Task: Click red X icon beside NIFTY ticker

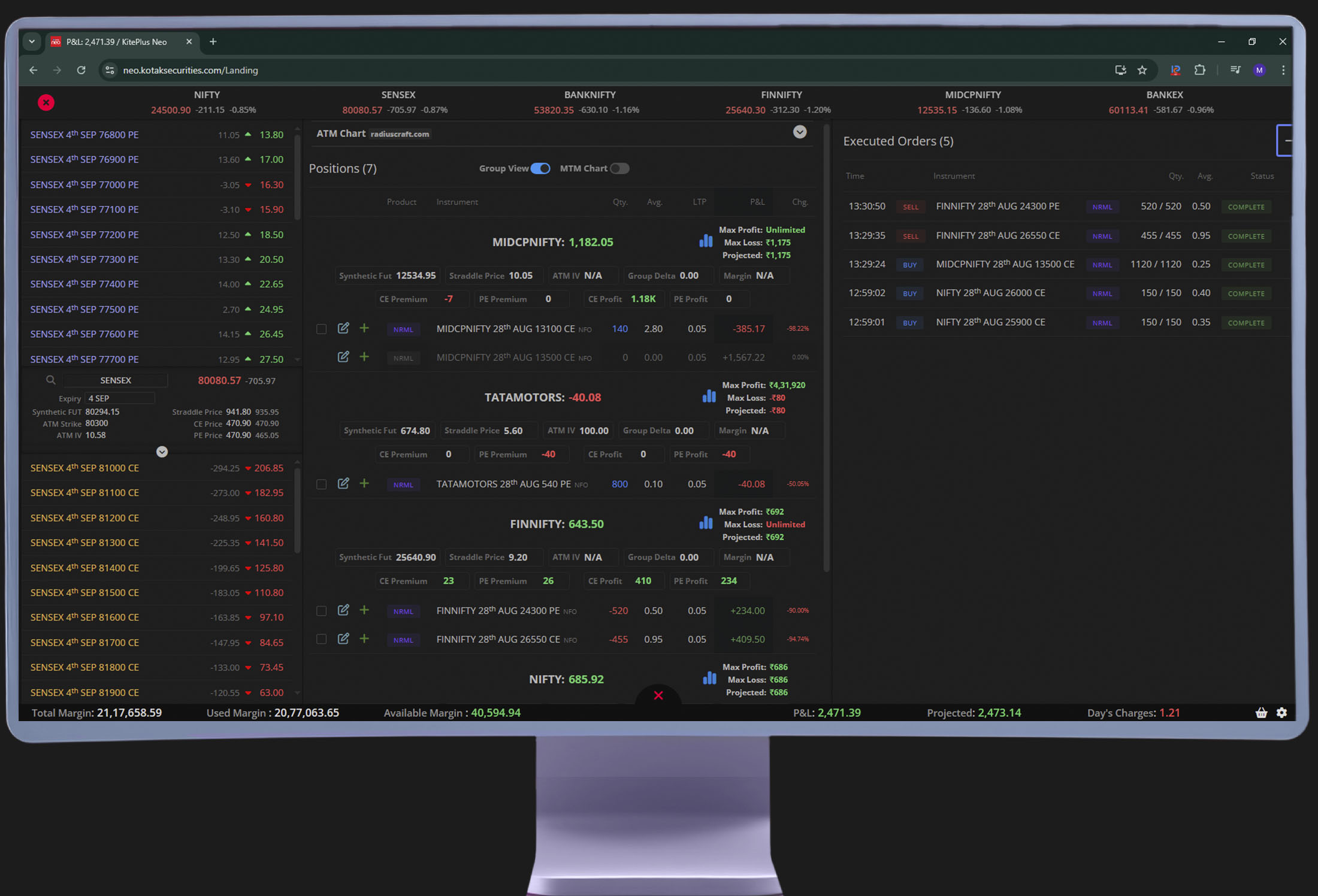Action: tap(46, 102)
